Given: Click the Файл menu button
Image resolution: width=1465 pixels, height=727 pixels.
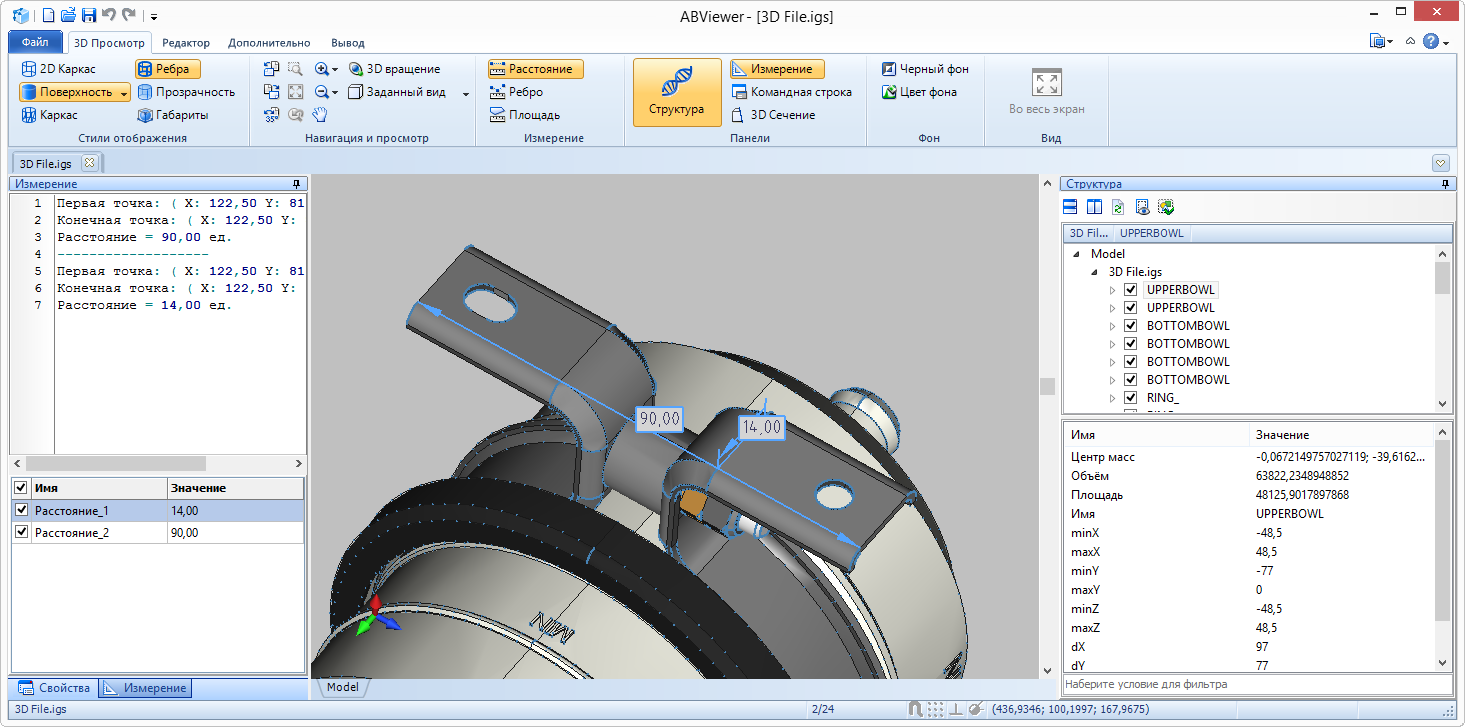Looking at the screenshot, I should (35, 43).
